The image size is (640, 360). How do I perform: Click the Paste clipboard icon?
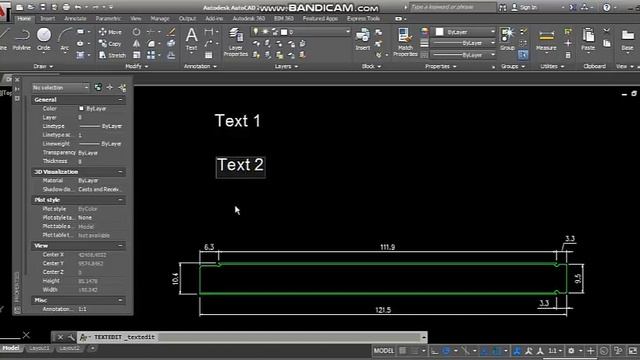click(x=588, y=40)
